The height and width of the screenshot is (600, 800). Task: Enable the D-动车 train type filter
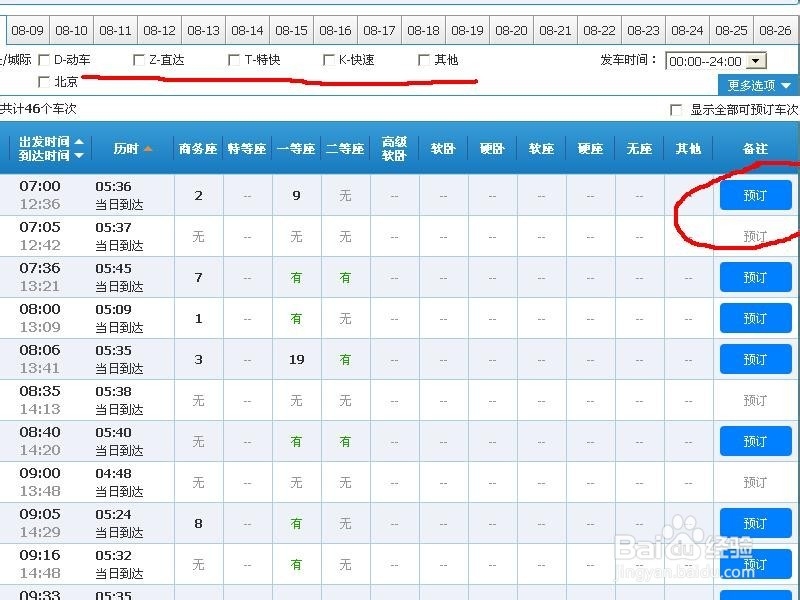pyautogui.click(x=42, y=60)
